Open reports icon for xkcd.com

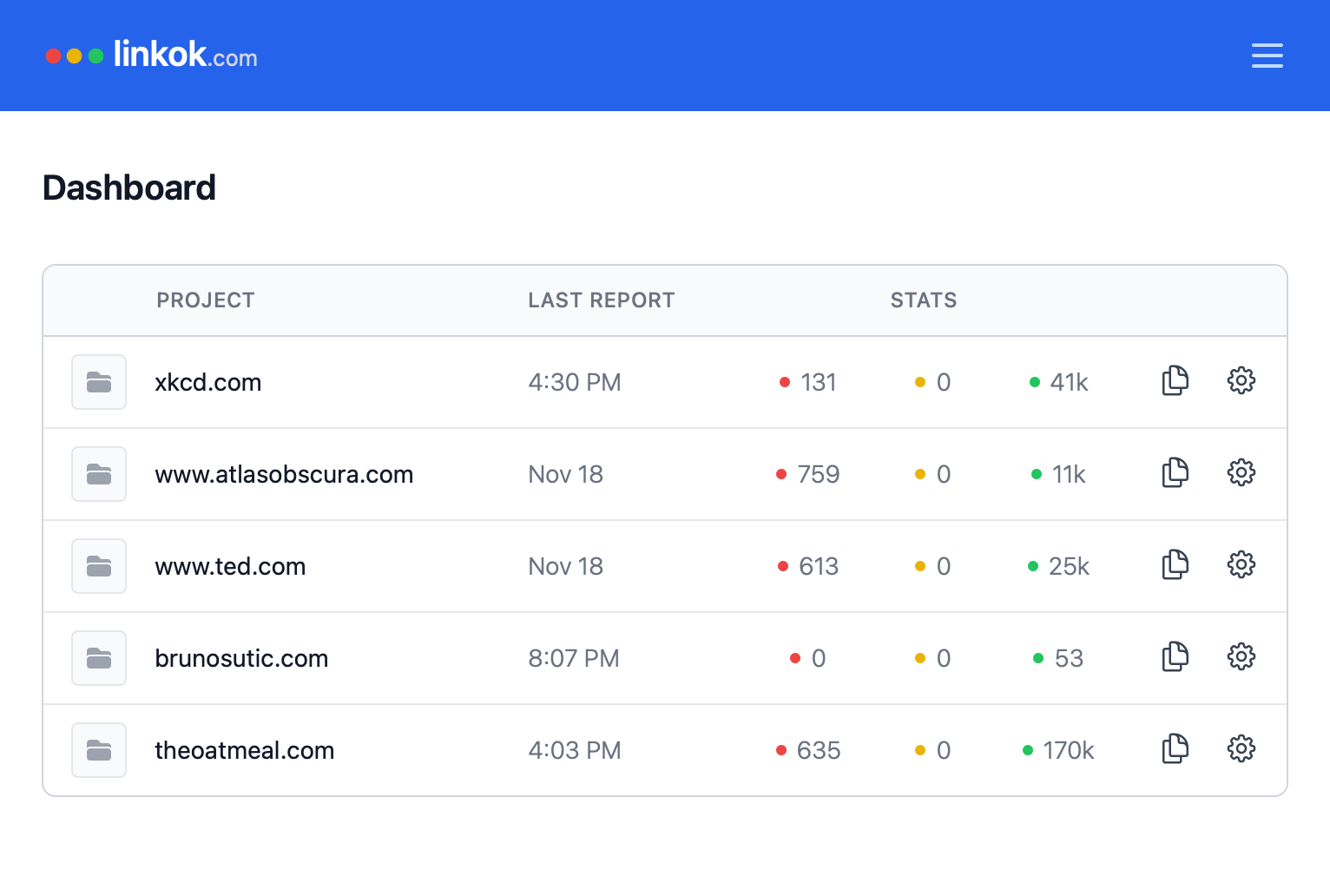coord(1175,381)
